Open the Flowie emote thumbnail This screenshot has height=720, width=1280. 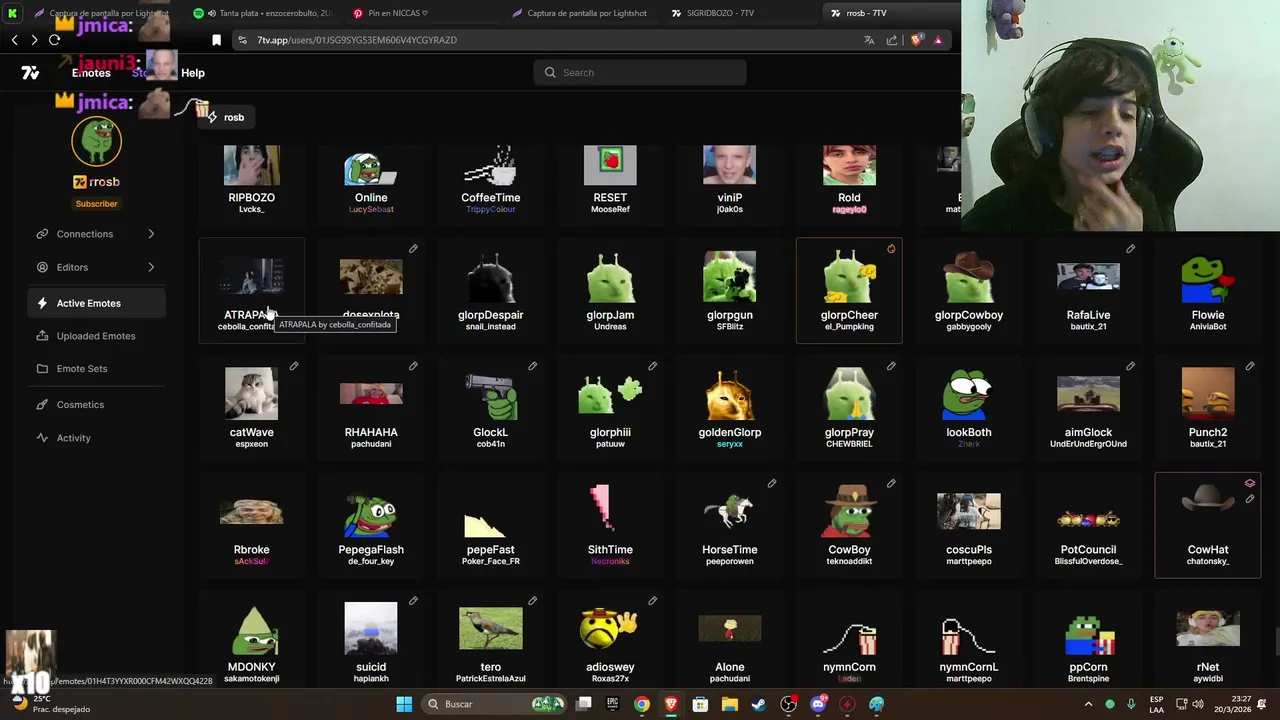coord(1208,279)
